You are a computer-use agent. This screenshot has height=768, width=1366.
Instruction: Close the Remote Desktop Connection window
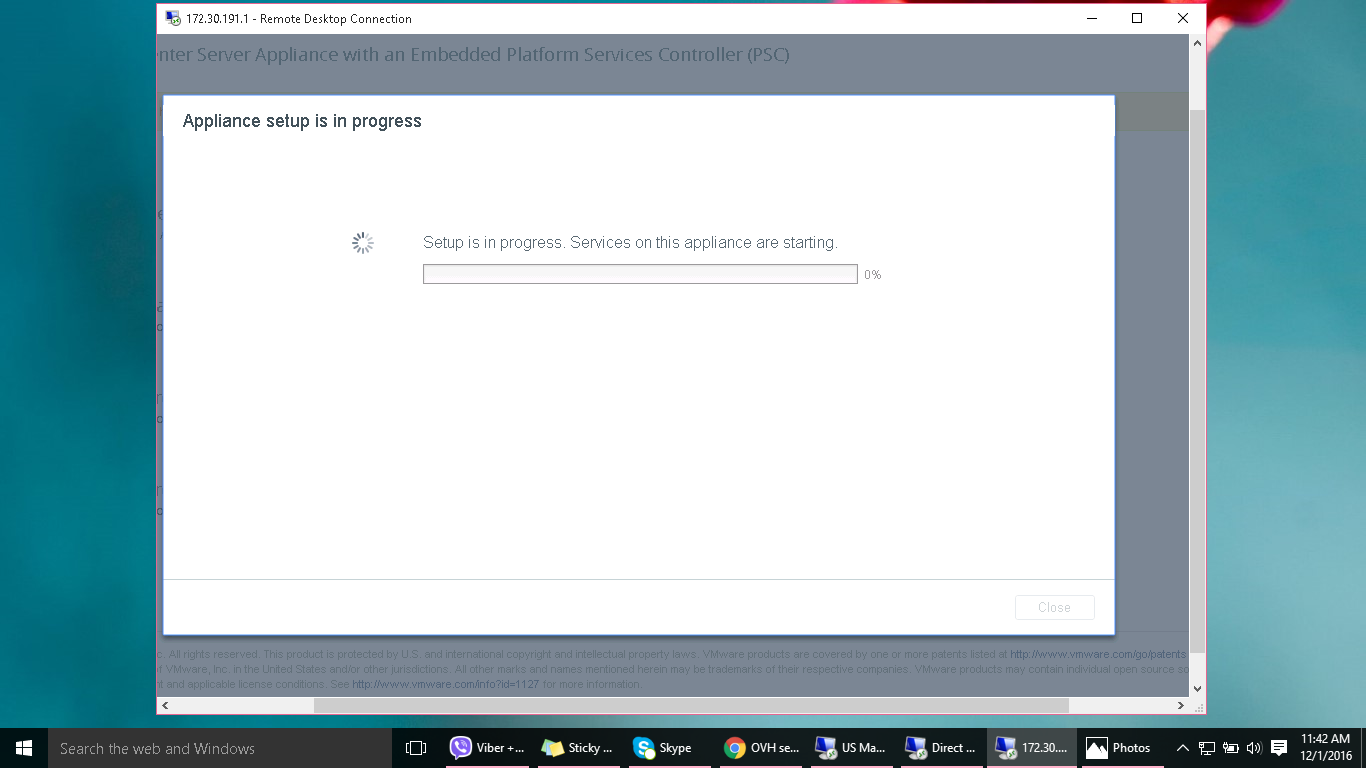coord(1183,18)
